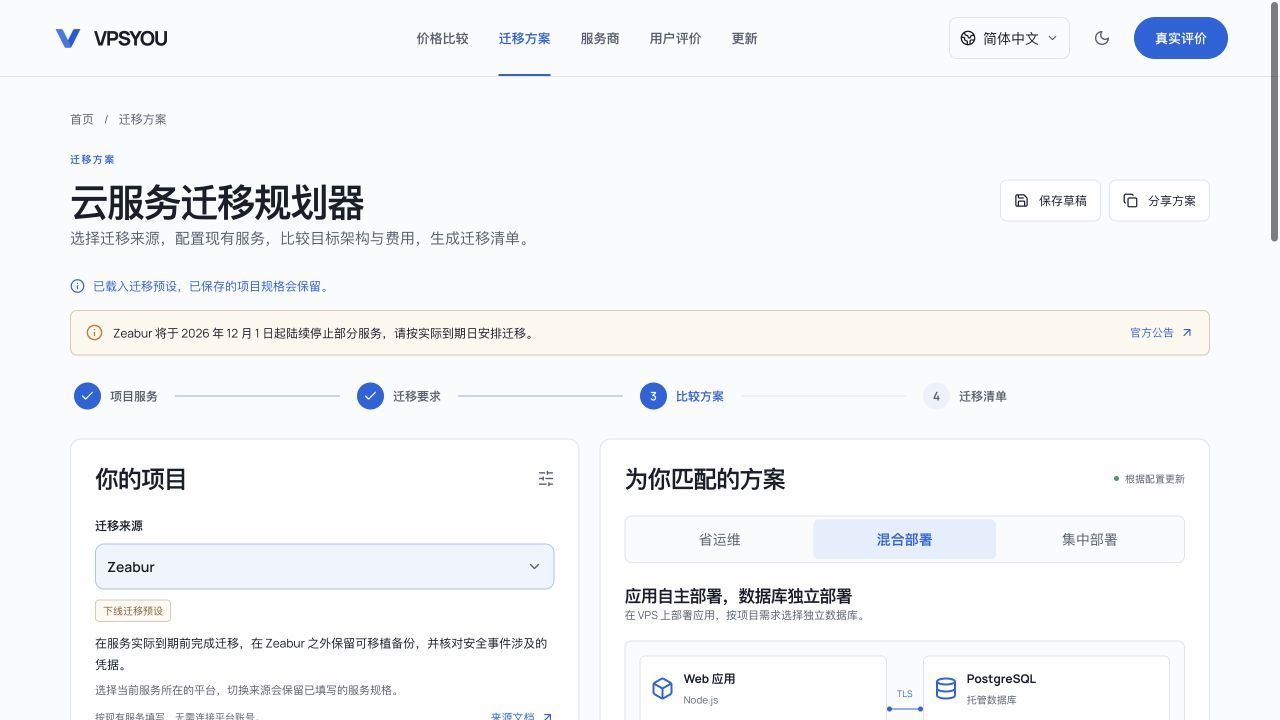Click the 下线迁移预设 tag
This screenshot has height=720, width=1280.
tap(133, 610)
